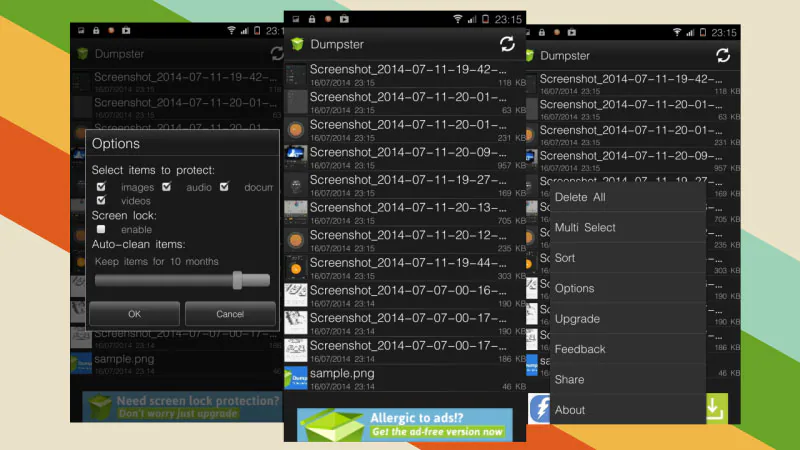Tap the Wi-Fi icon on the left screen status bar
Screen dimensions: 800x450
tap(231, 31)
